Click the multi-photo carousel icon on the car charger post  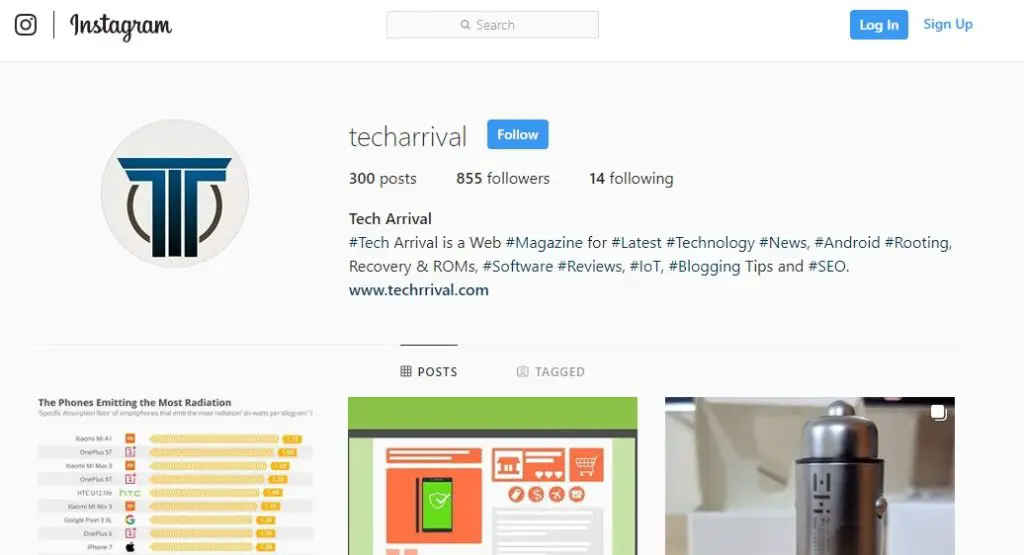pos(938,413)
